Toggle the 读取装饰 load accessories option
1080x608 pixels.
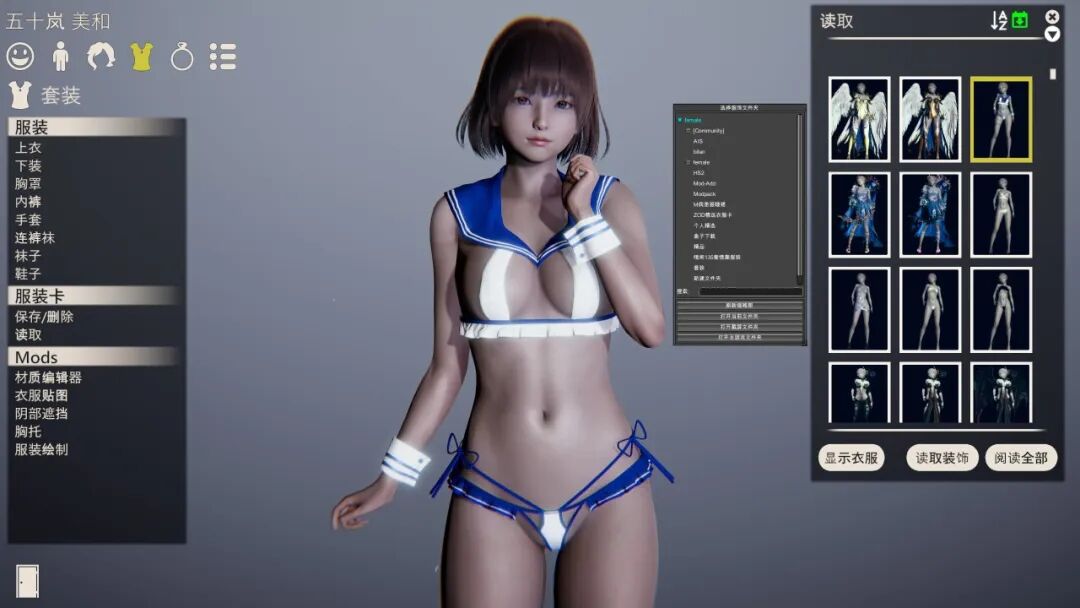[x=942, y=458]
